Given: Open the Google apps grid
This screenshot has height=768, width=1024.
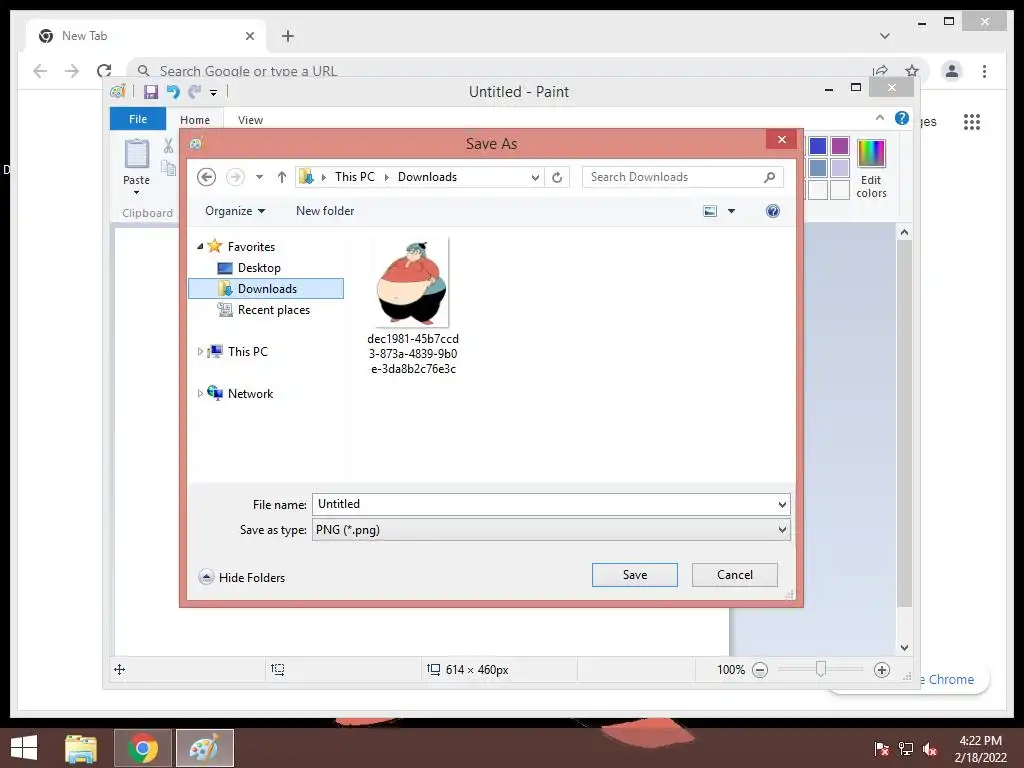Looking at the screenshot, I should [x=972, y=121].
